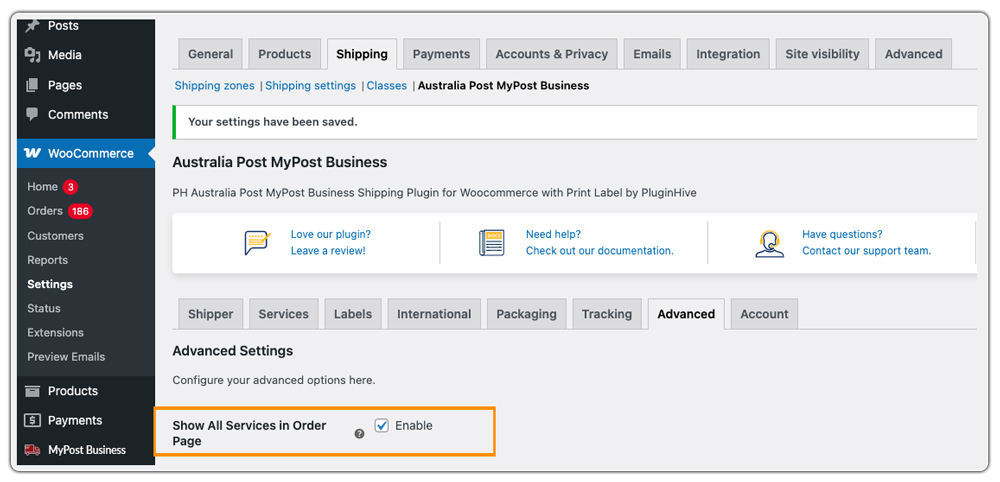
Task: Click the review speech bubble icon
Action: 258,243
